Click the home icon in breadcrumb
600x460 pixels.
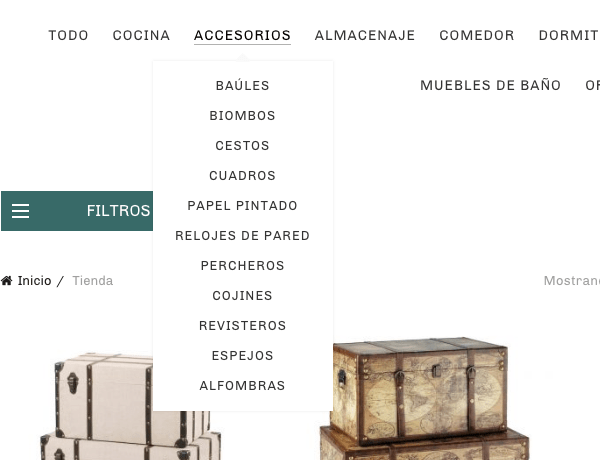click(7, 281)
